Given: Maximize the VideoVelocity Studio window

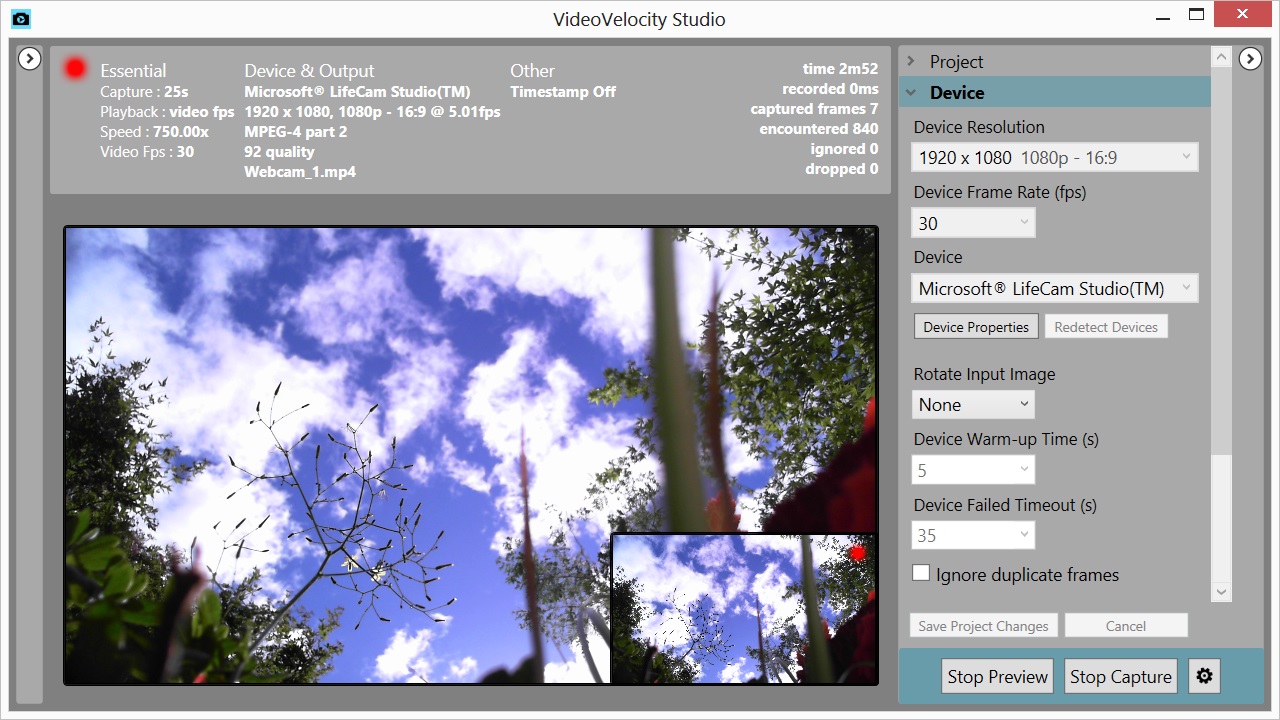Looking at the screenshot, I should [1196, 14].
